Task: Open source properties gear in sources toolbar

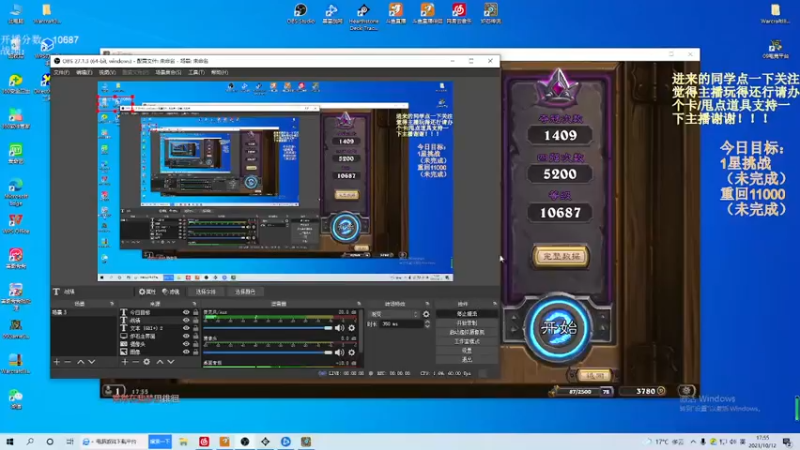Action: (x=146, y=362)
